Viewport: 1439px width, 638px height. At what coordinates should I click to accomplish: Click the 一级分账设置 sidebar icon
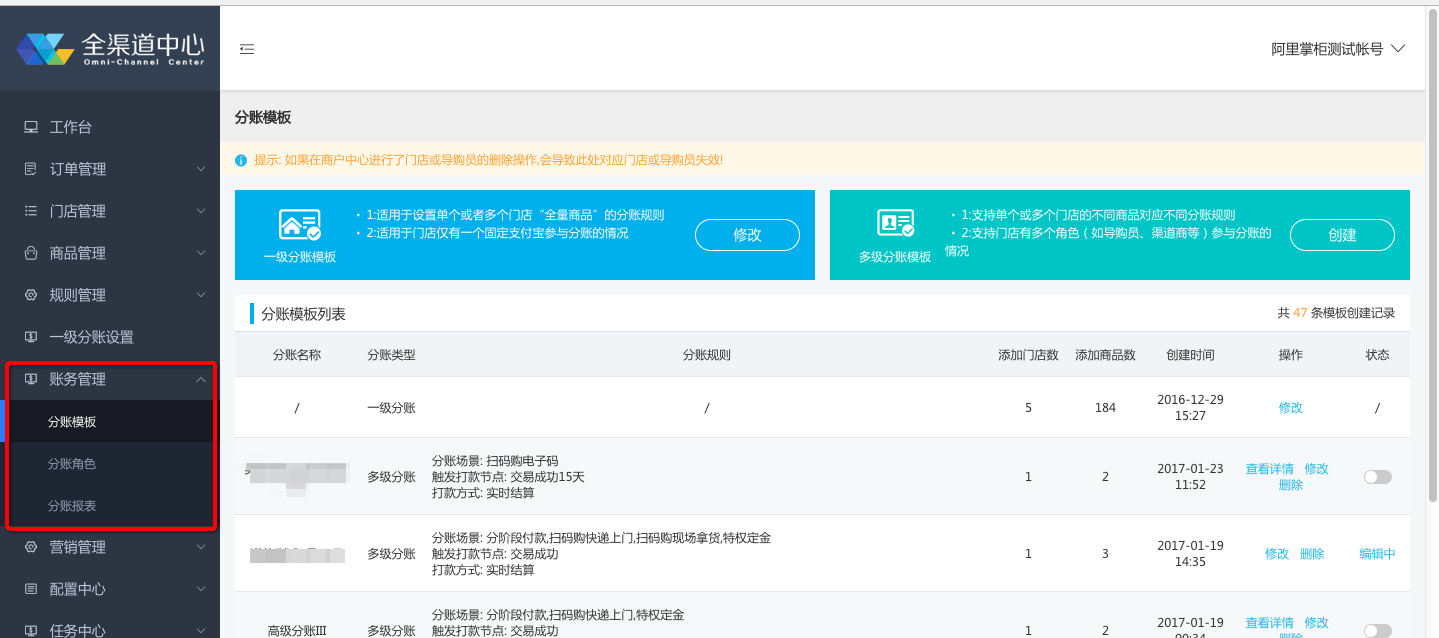click(x=31, y=337)
